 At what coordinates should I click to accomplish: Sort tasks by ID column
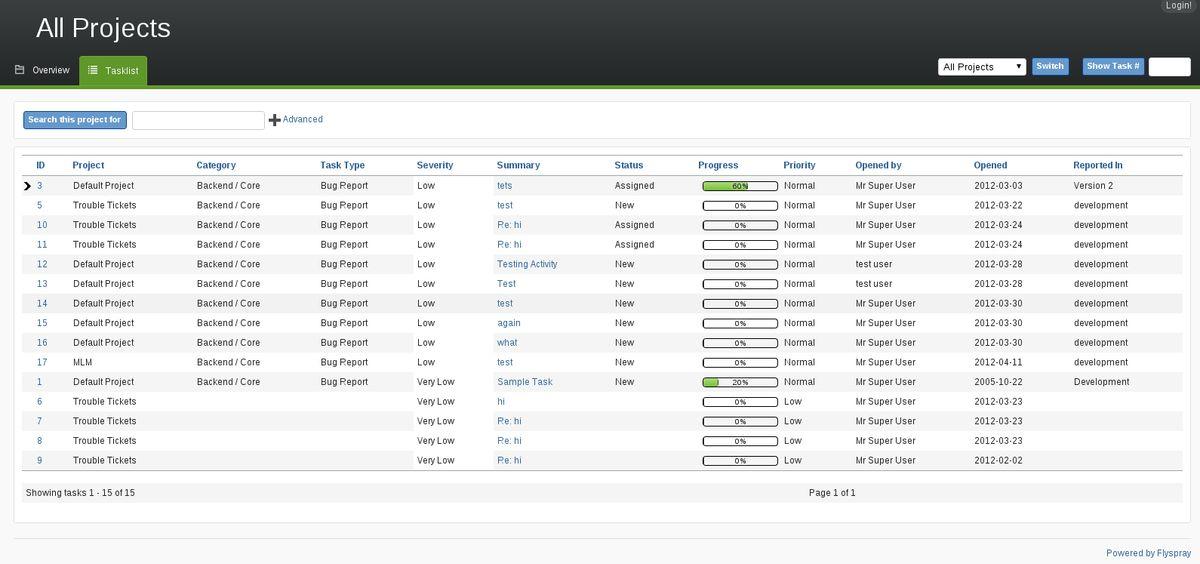click(41, 165)
